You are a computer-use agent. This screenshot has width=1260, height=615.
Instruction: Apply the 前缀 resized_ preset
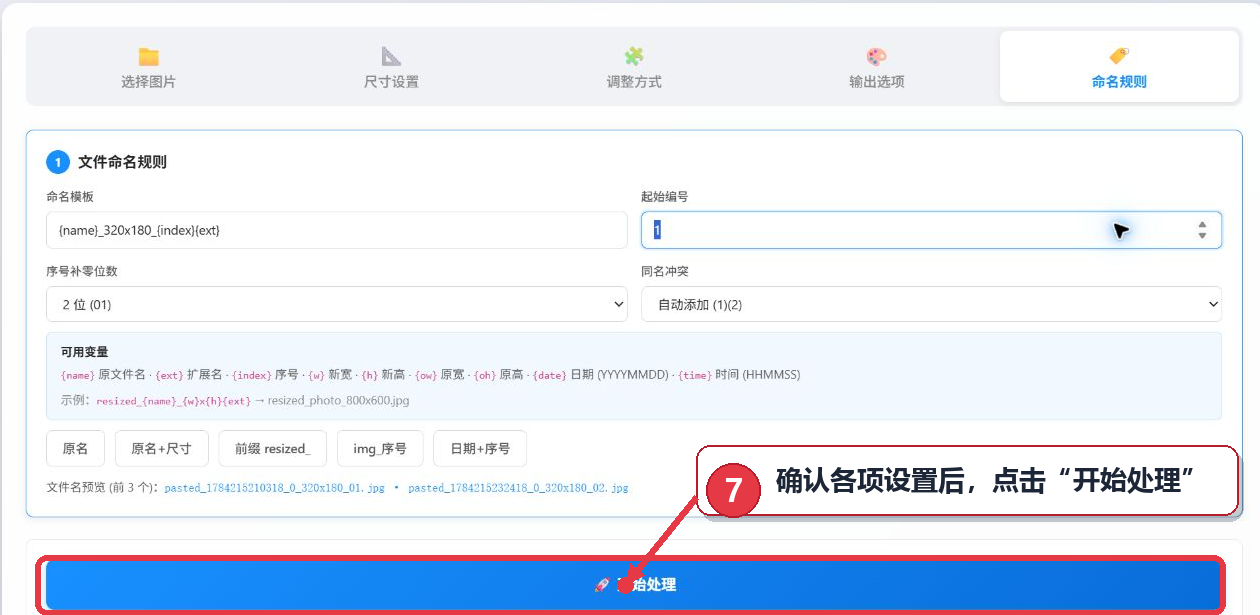point(273,449)
